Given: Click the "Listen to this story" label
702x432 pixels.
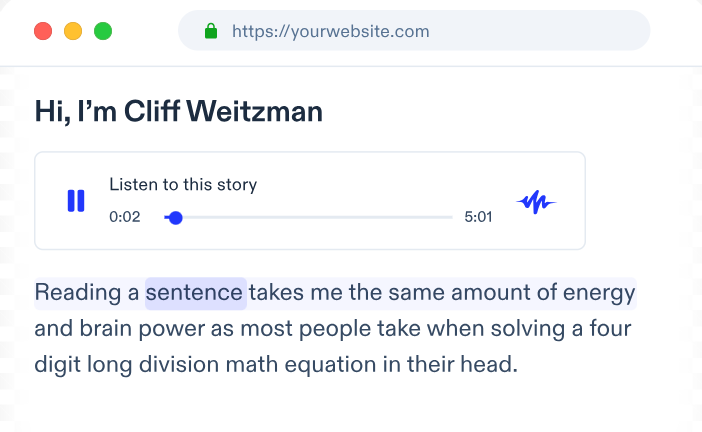Looking at the screenshot, I should tap(183, 184).
